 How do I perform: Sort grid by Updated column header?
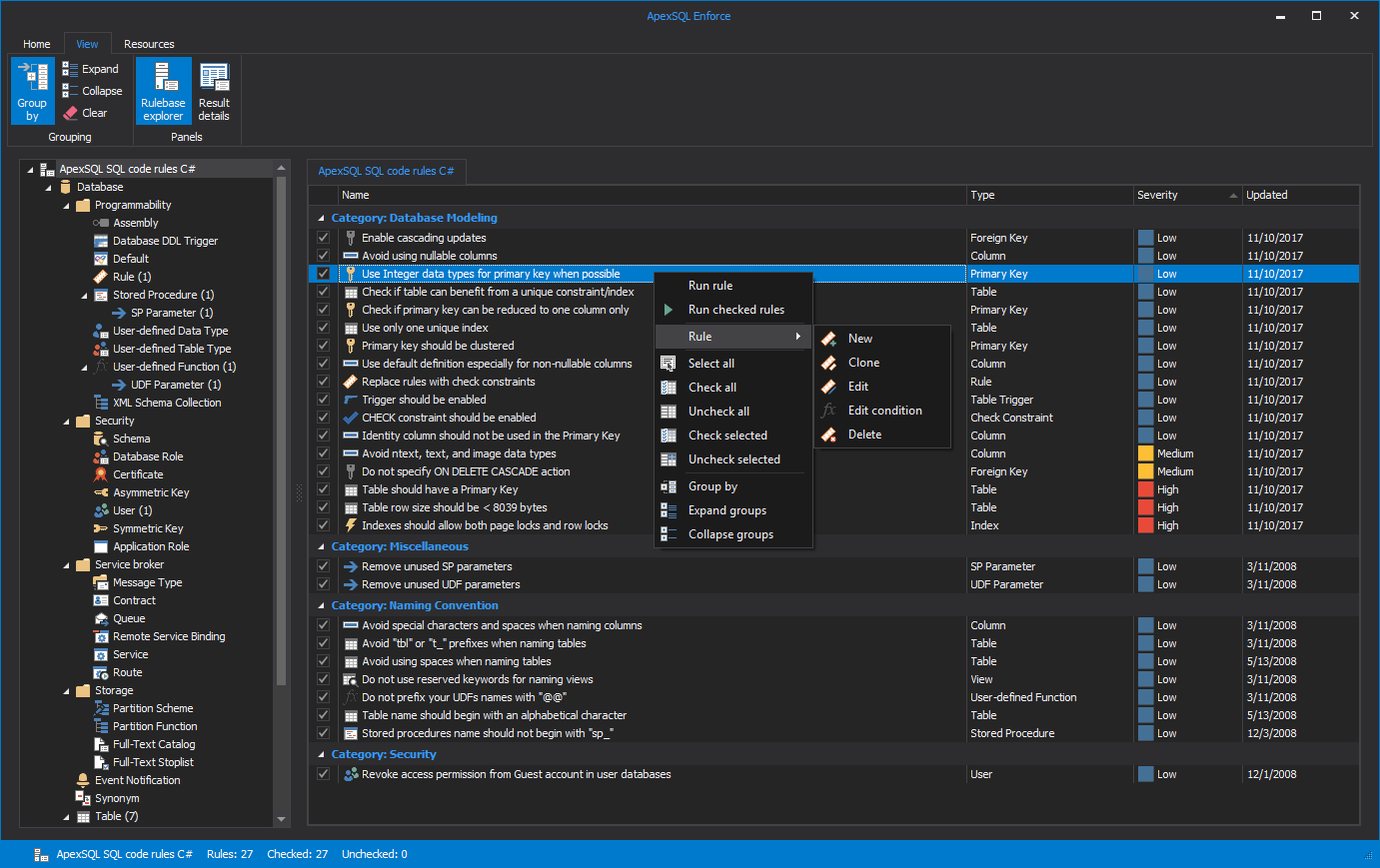pyautogui.click(x=1301, y=195)
